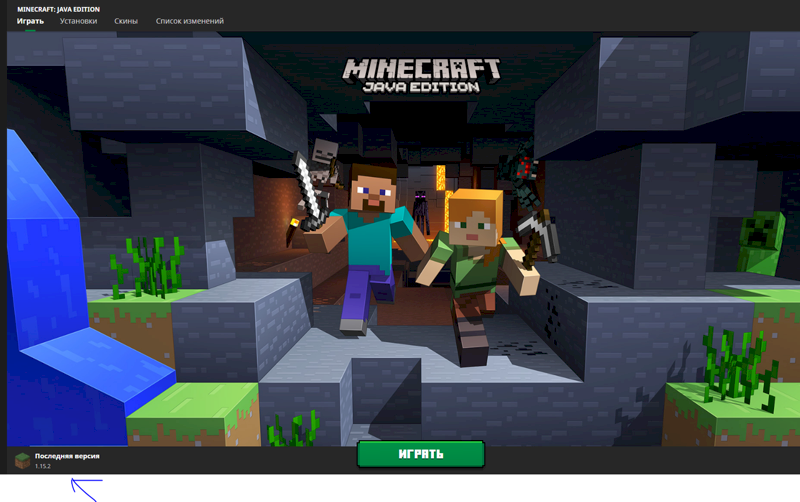This screenshot has width=800, height=502.
Task: Click the Creeper peeking on the right
Action: point(761,240)
